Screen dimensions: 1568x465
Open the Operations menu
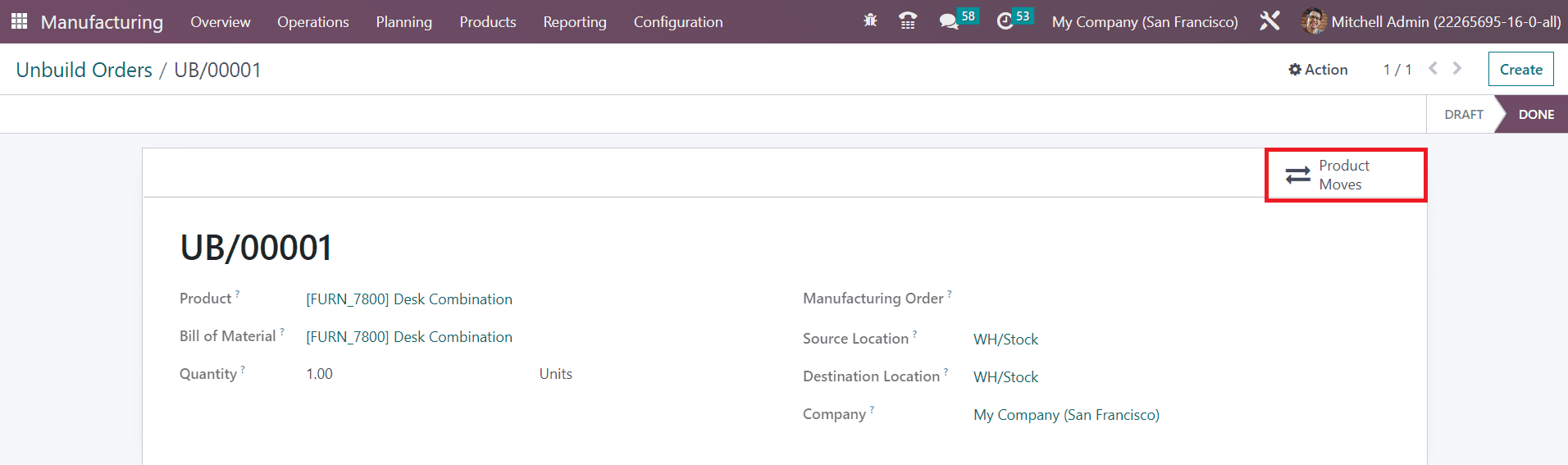313,22
